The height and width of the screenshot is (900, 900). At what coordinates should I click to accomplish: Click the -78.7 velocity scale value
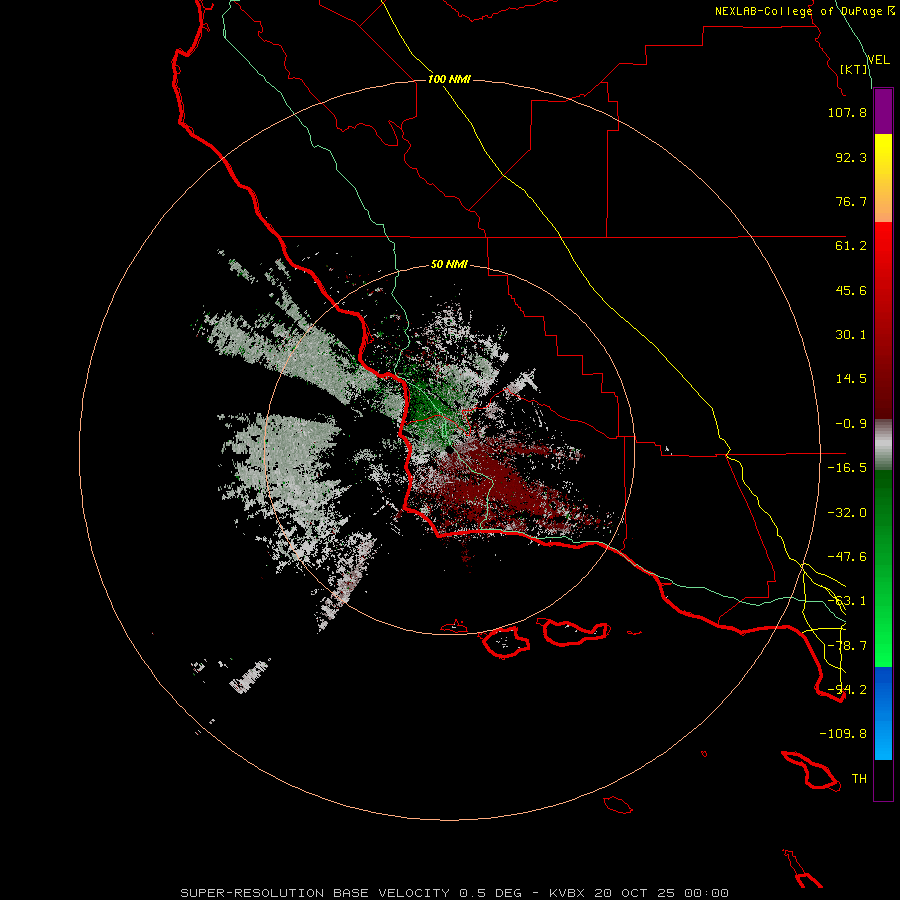tap(847, 646)
